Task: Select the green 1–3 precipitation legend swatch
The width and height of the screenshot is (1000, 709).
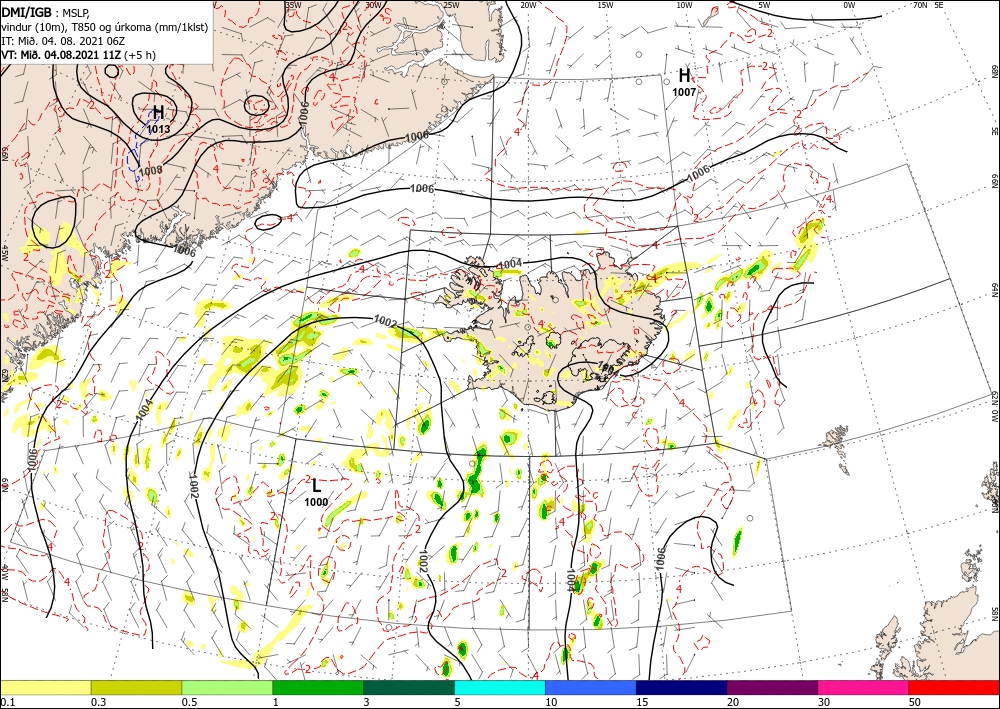Action: coord(318,687)
